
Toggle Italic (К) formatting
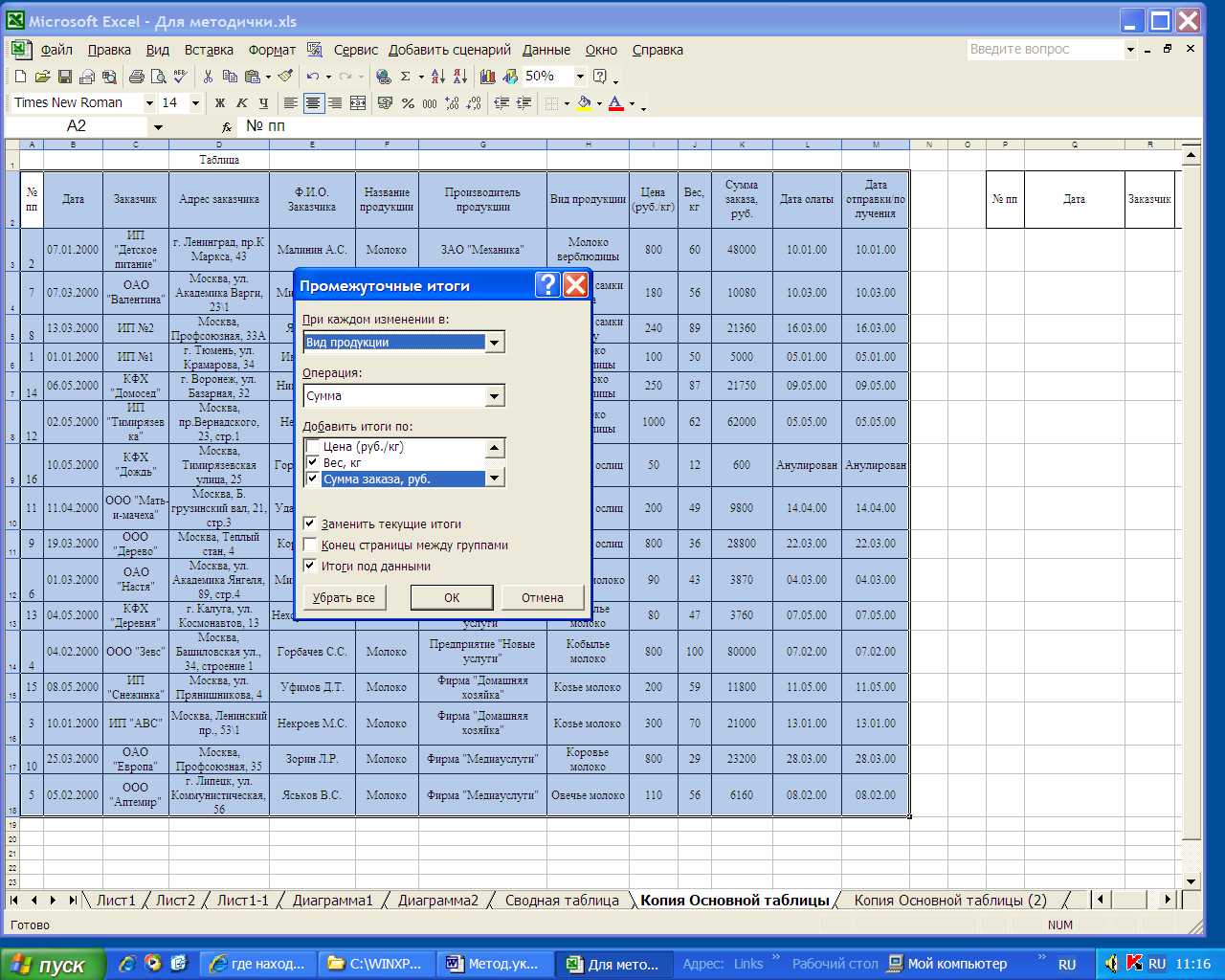point(242,103)
